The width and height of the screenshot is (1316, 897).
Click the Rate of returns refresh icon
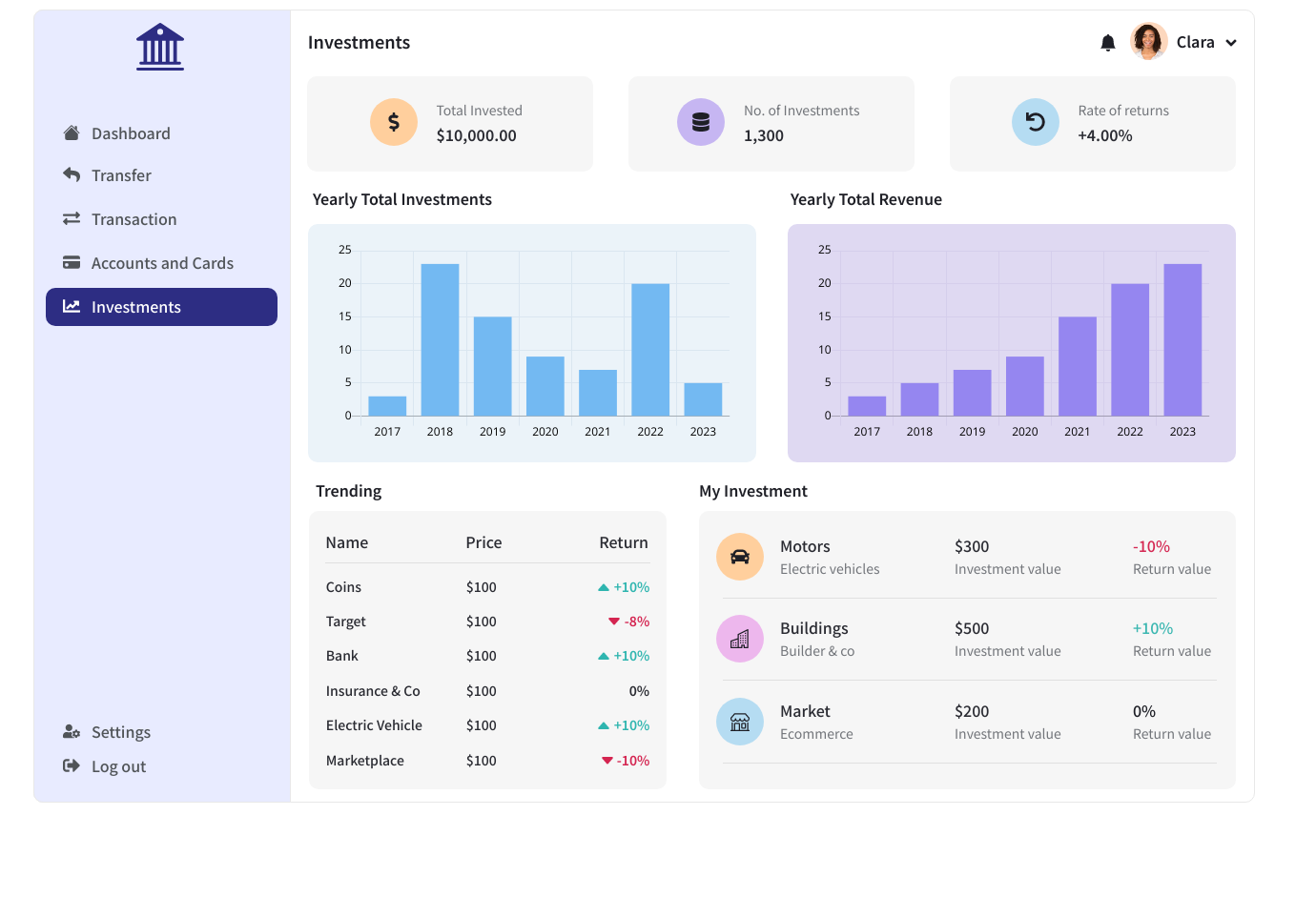pos(1035,122)
